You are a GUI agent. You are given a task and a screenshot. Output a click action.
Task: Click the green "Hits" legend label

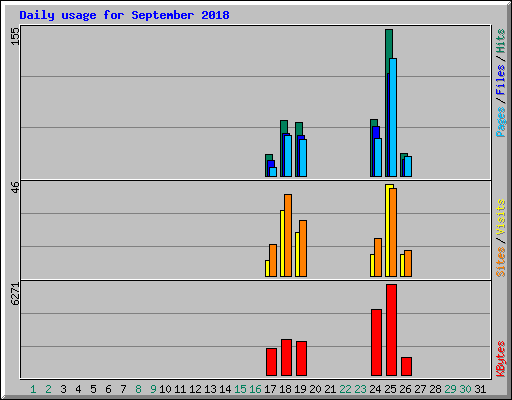coord(501,41)
